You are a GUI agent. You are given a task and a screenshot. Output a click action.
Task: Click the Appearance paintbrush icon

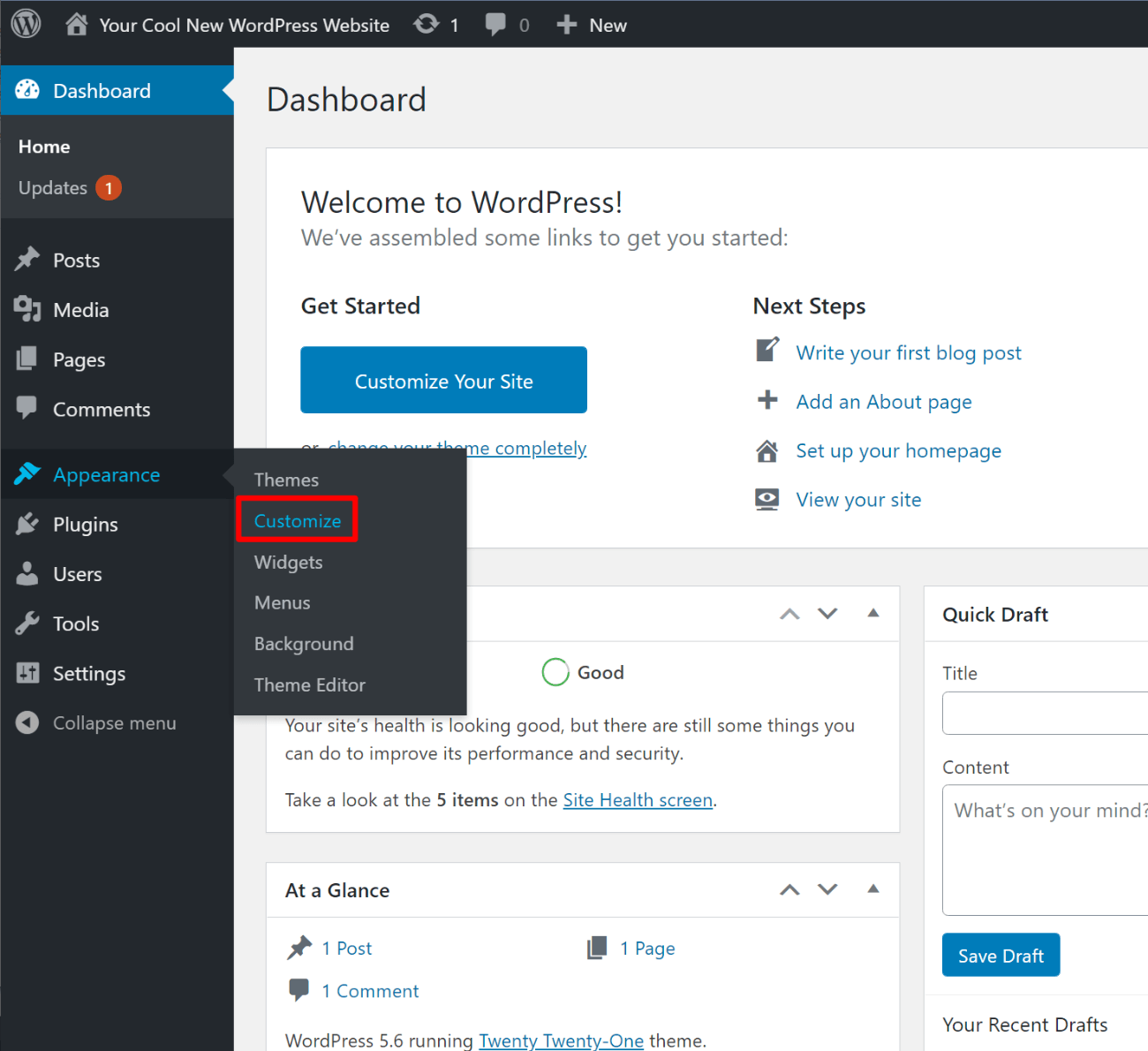[27, 473]
